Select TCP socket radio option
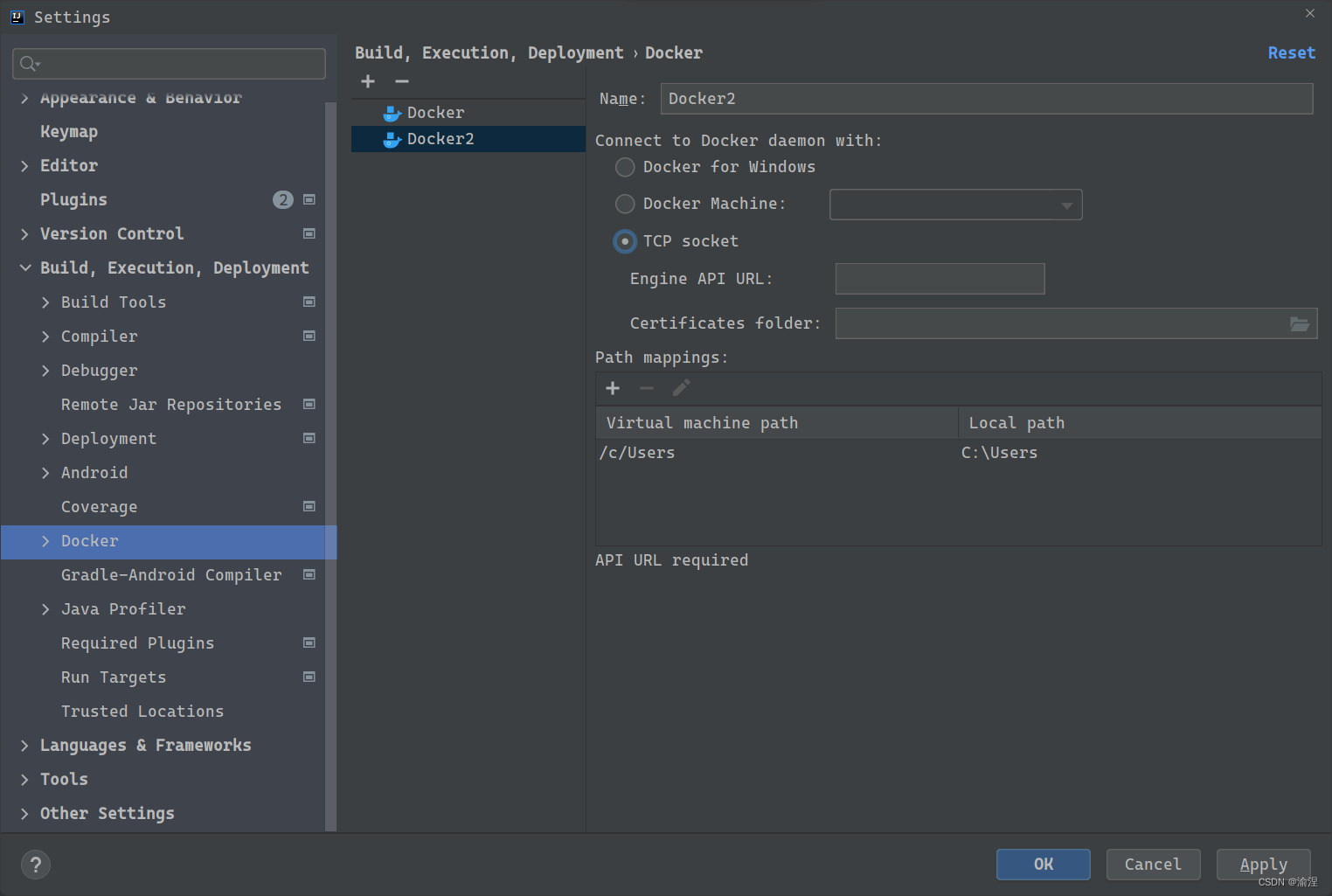Image resolution: width=1332 pixels, height=896 pixels. point(625,241)
